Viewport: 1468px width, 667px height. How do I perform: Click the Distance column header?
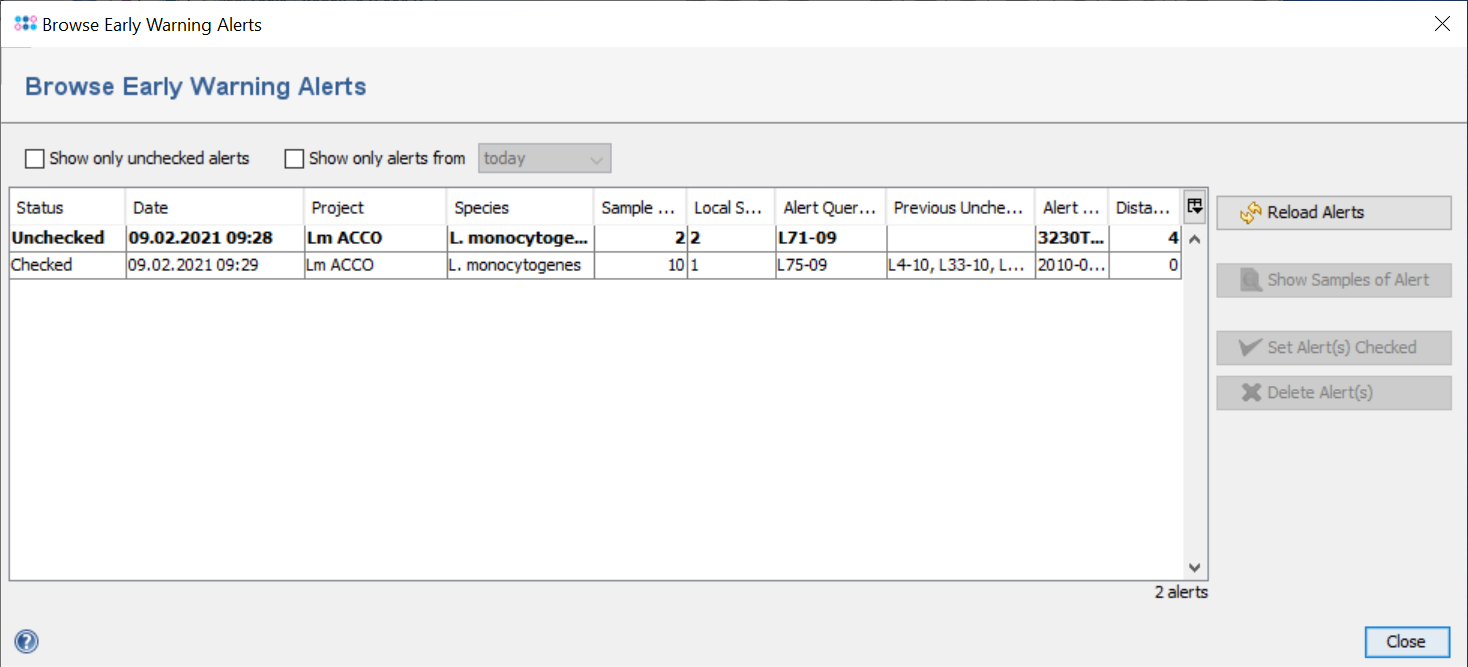[x=1143, y=208]
